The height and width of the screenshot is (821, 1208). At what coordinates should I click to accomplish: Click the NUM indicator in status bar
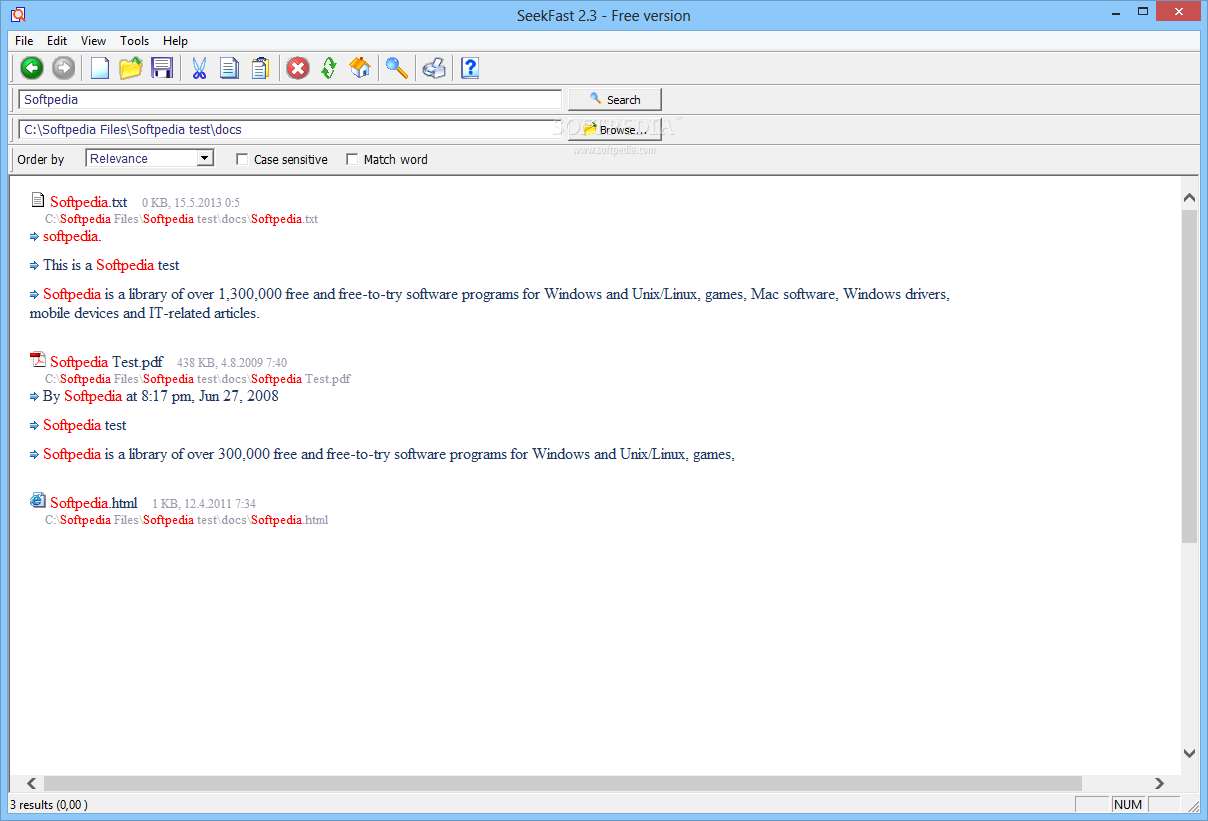(x=1127, y=804)
